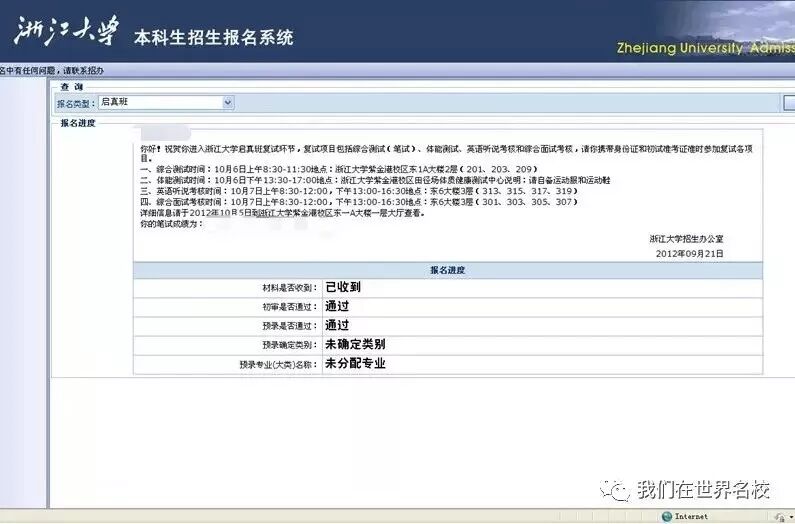Screen dimensions: 795x524
Task: Click the 初审是否通过 label
Action: (x=290, y=307)
